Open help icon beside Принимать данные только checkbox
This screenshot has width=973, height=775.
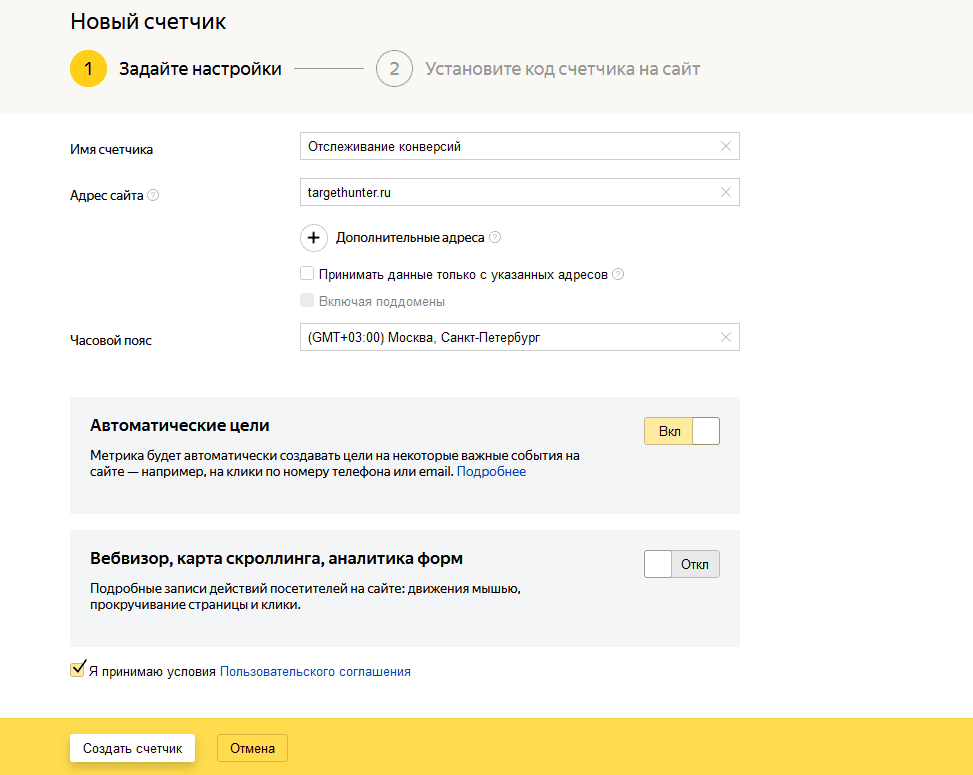(618, 274)
